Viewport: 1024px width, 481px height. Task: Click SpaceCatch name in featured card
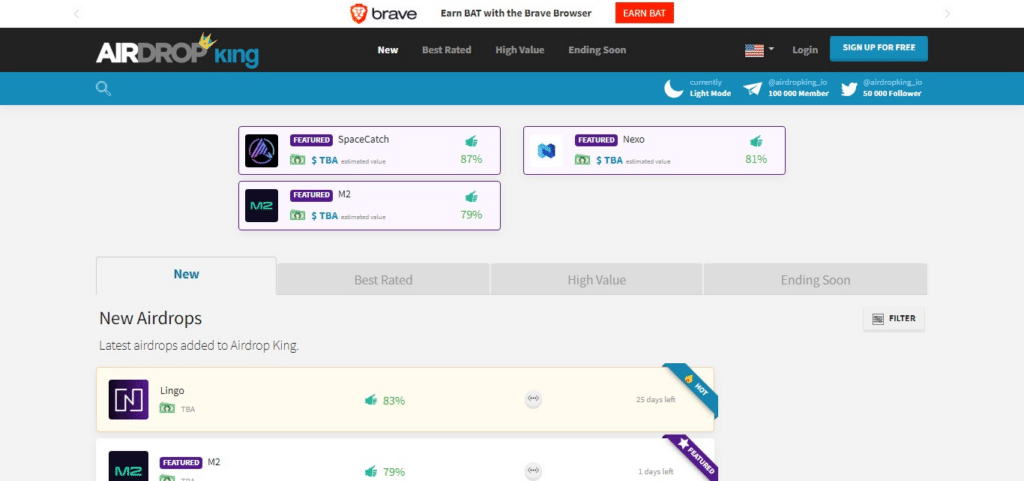pos(363,140)
